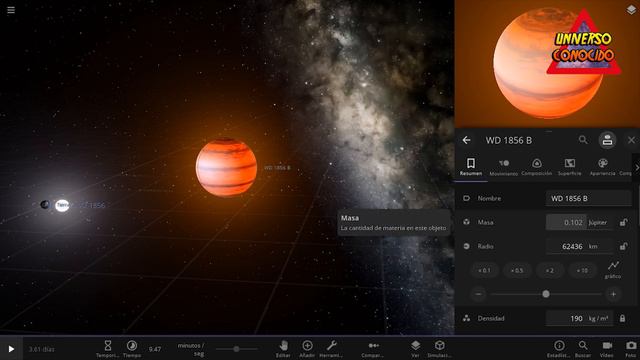Click the planet preview thumbnail
Viewport: 640px width, 360px height.
pos(547,64)
